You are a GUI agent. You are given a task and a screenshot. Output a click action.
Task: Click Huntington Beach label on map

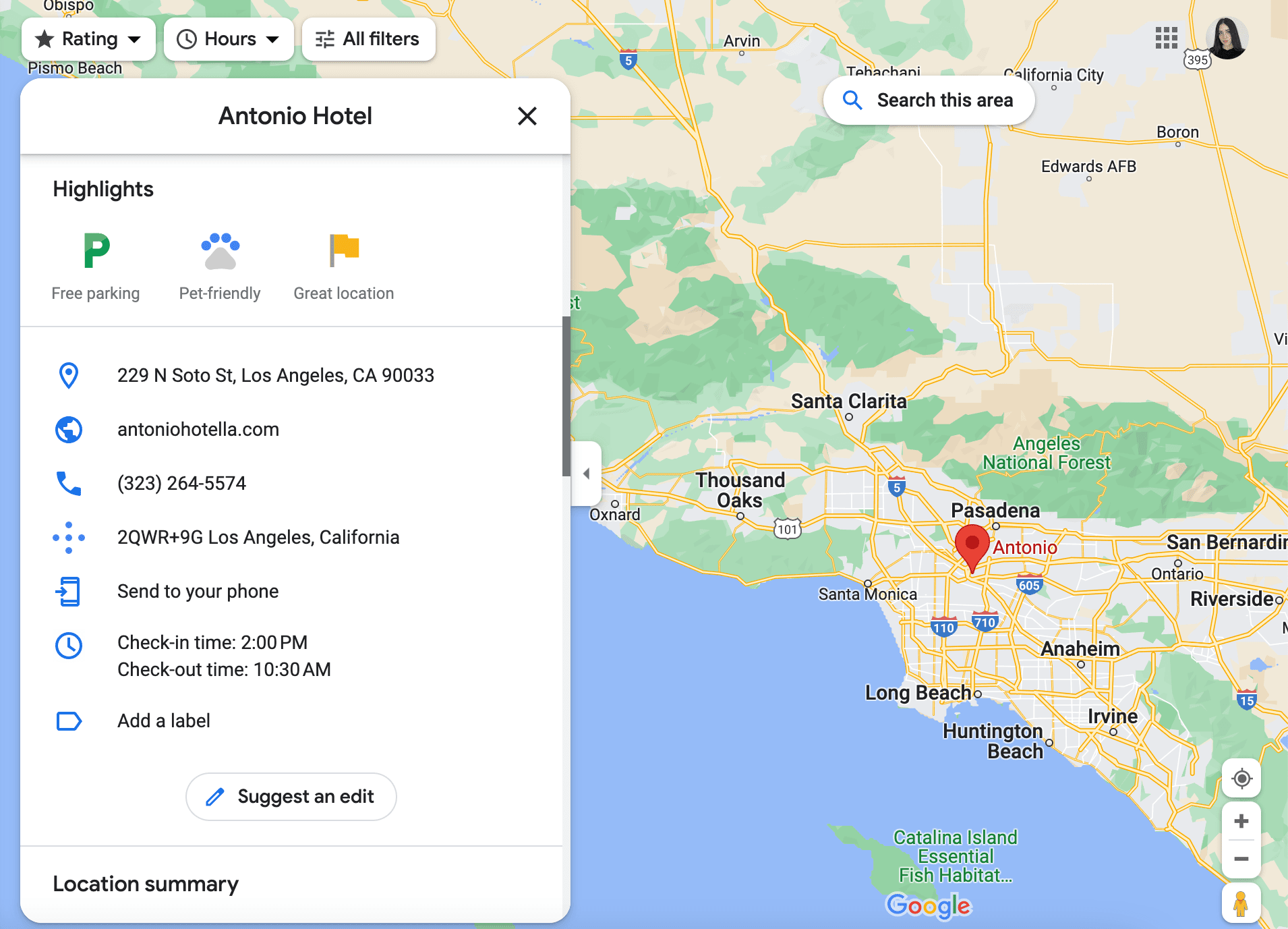993,741
